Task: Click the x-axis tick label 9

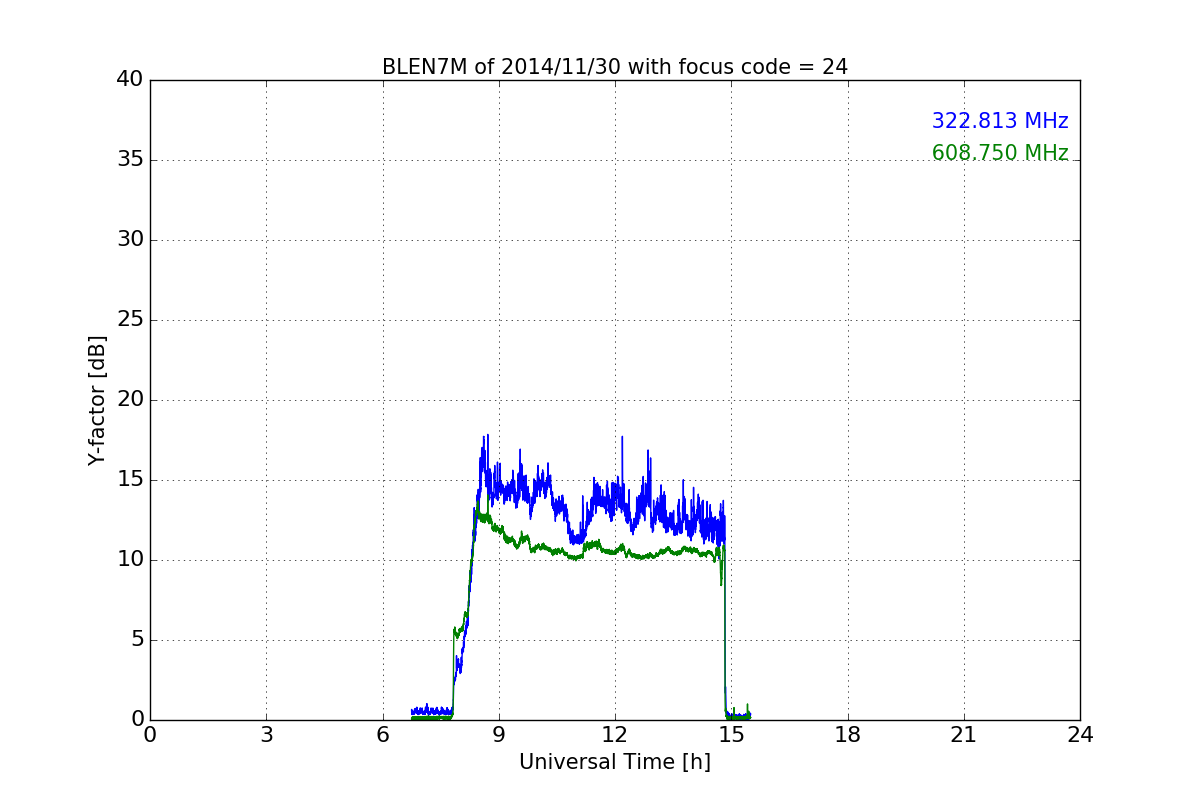Action: [499, 735]
